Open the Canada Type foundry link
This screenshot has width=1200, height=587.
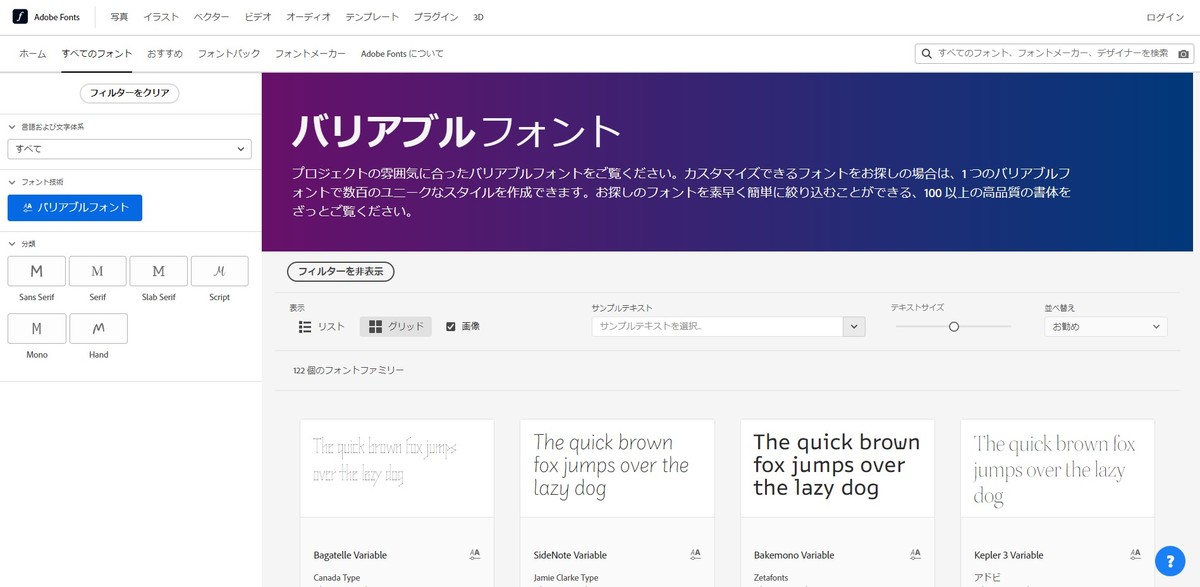click(339, 577)
